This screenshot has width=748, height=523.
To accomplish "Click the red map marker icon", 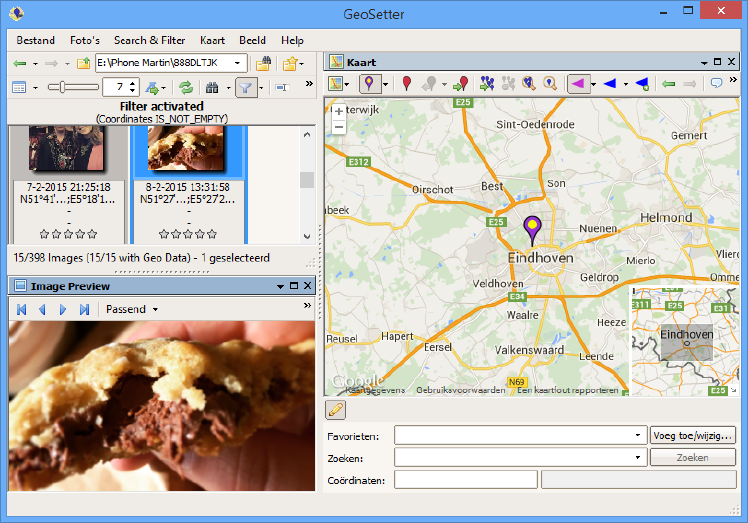I will point(407,84).
